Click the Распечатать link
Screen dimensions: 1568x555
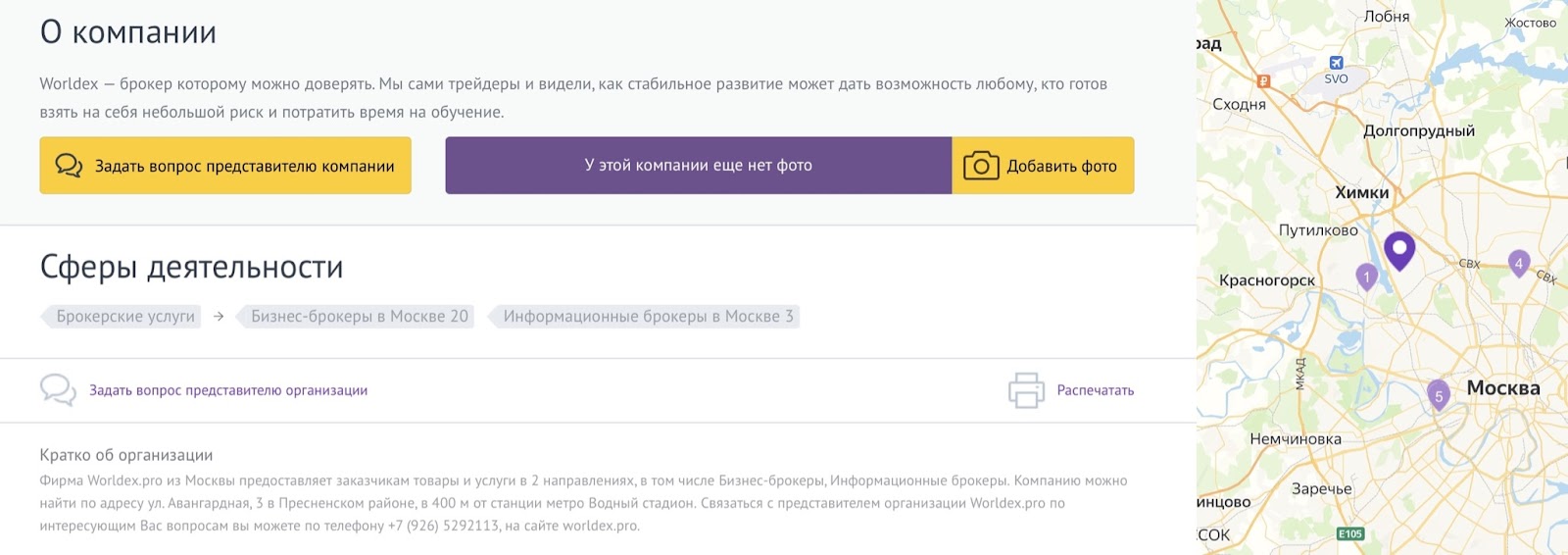click(x=1096, y=390)
